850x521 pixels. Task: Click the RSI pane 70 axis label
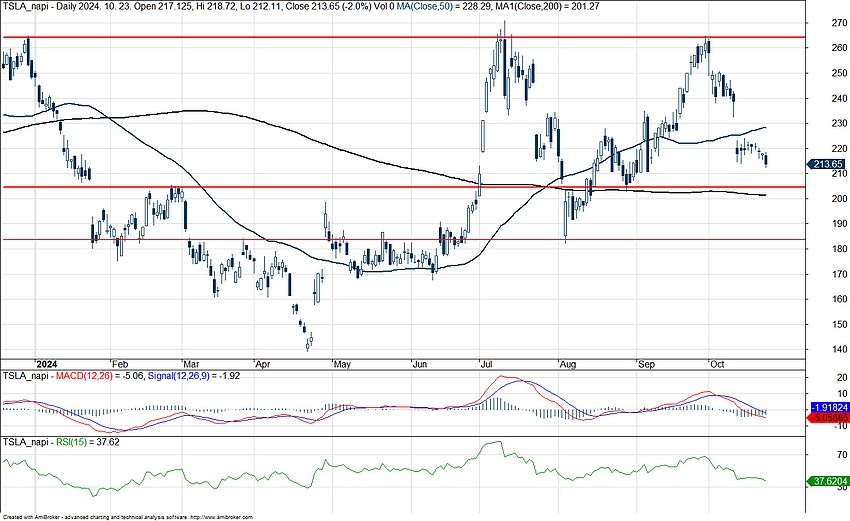(x=842, y=455)
